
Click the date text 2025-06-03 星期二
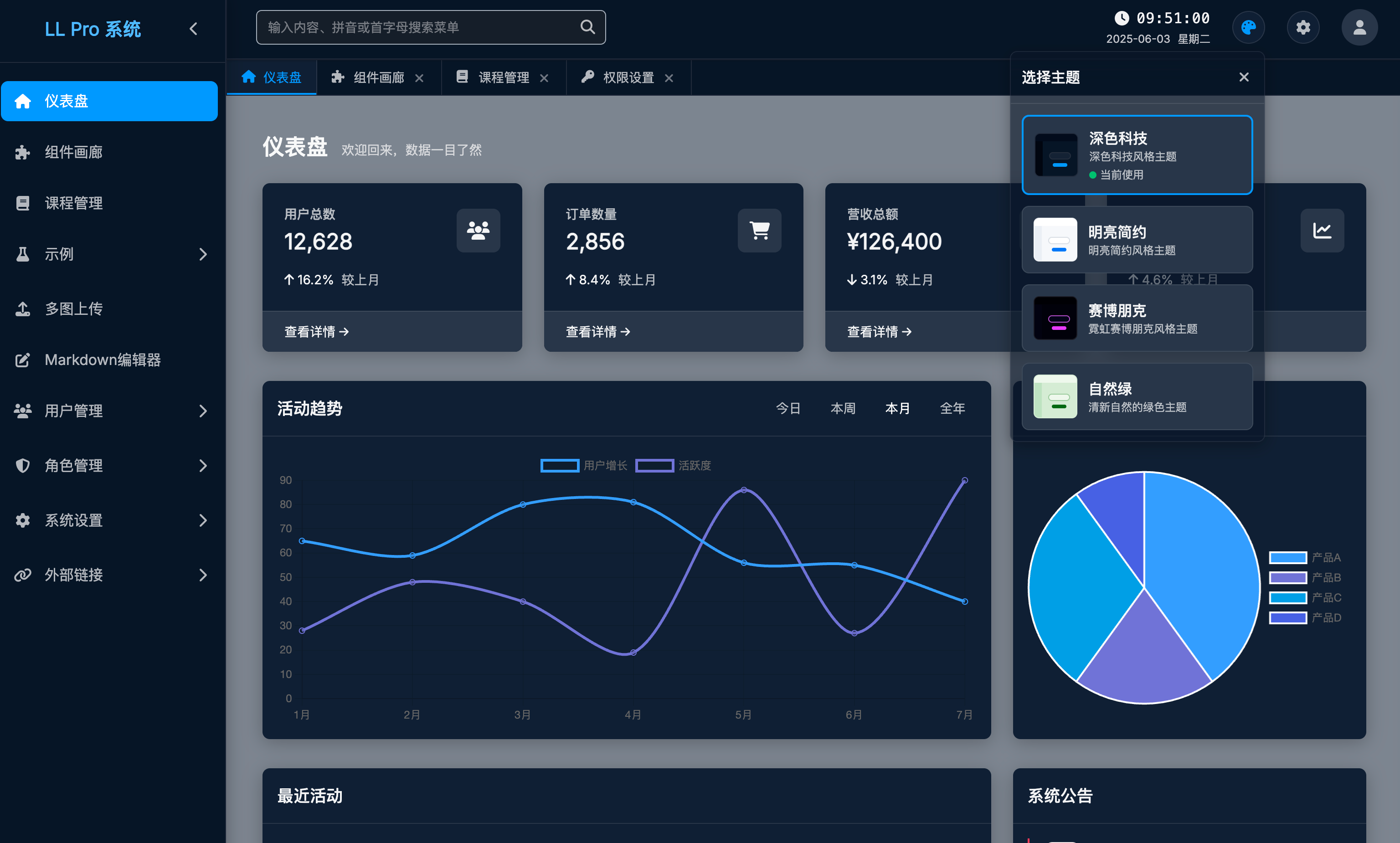pos(1158,39)
